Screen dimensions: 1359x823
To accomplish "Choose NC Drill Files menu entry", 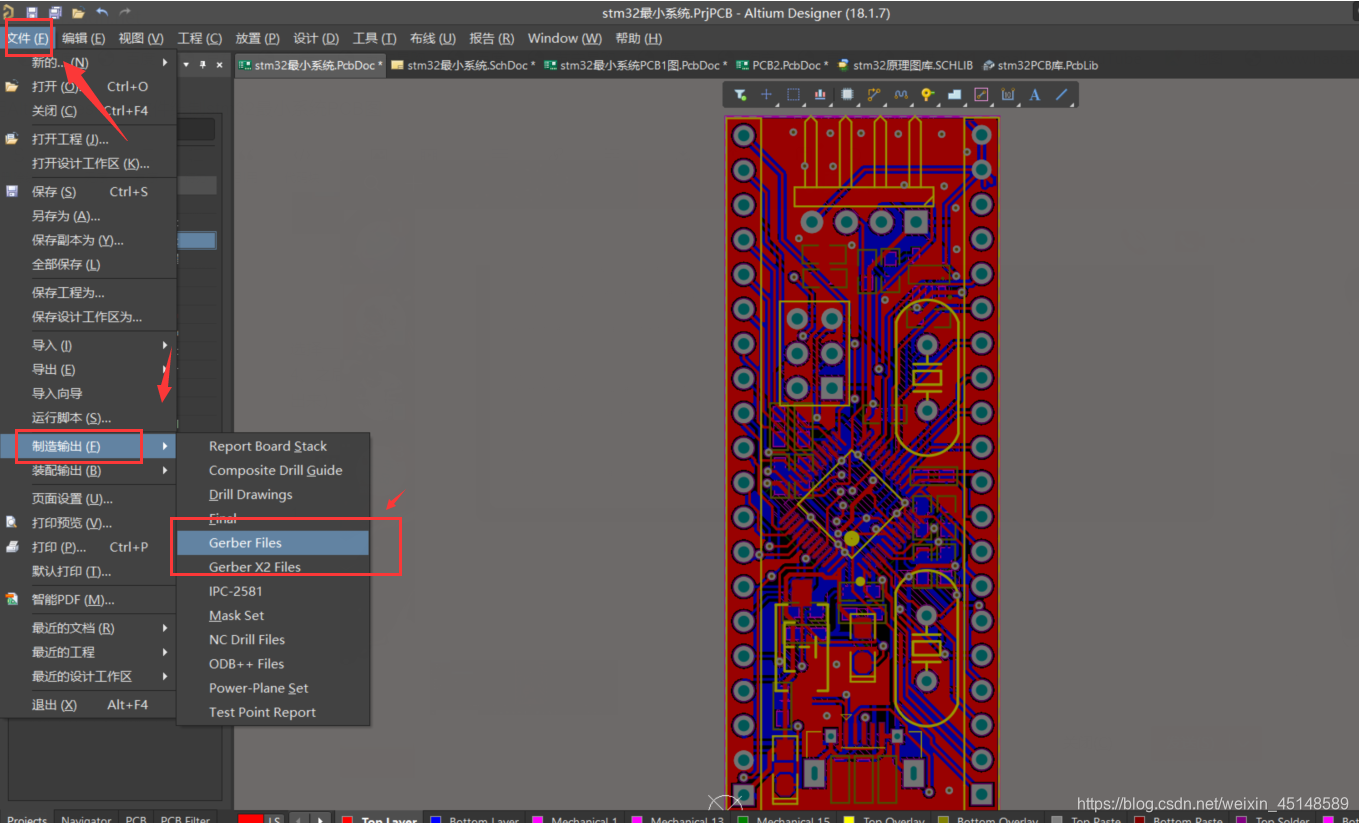I will click(x=247, y=640).
